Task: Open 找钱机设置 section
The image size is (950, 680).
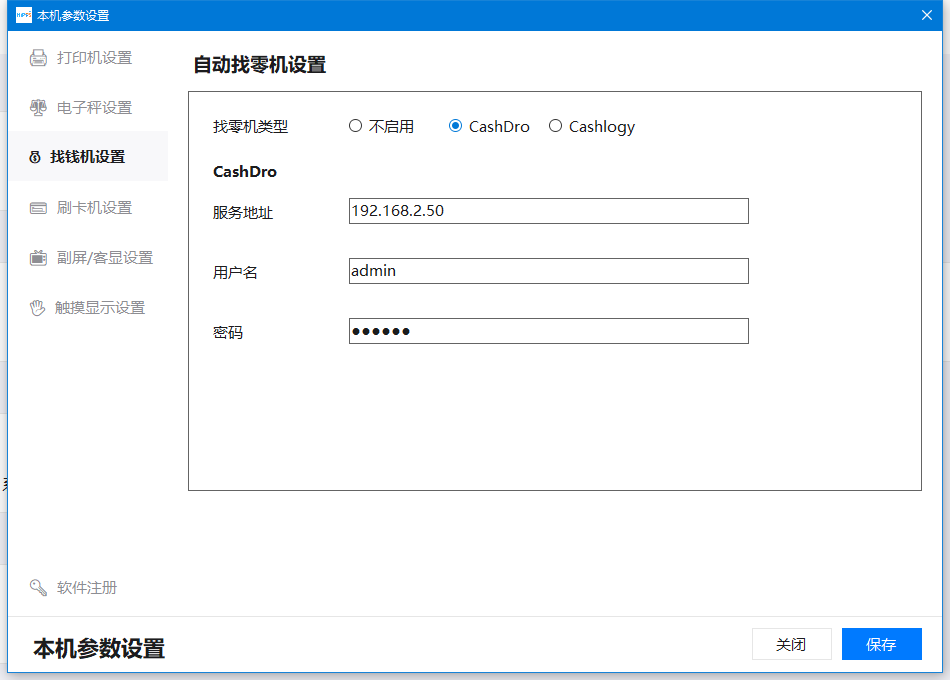Action: pyautogui.click(x=88, y=156)
